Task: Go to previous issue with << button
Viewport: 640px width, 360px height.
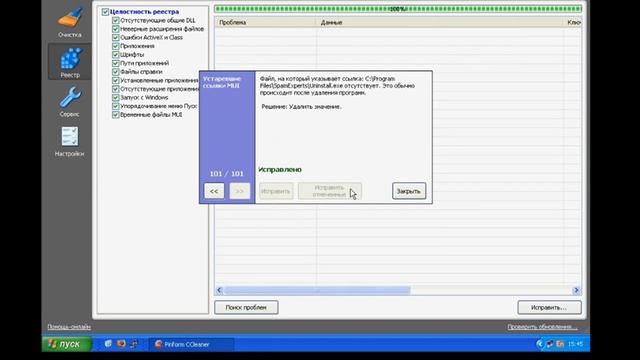Action: coord(214,191)
